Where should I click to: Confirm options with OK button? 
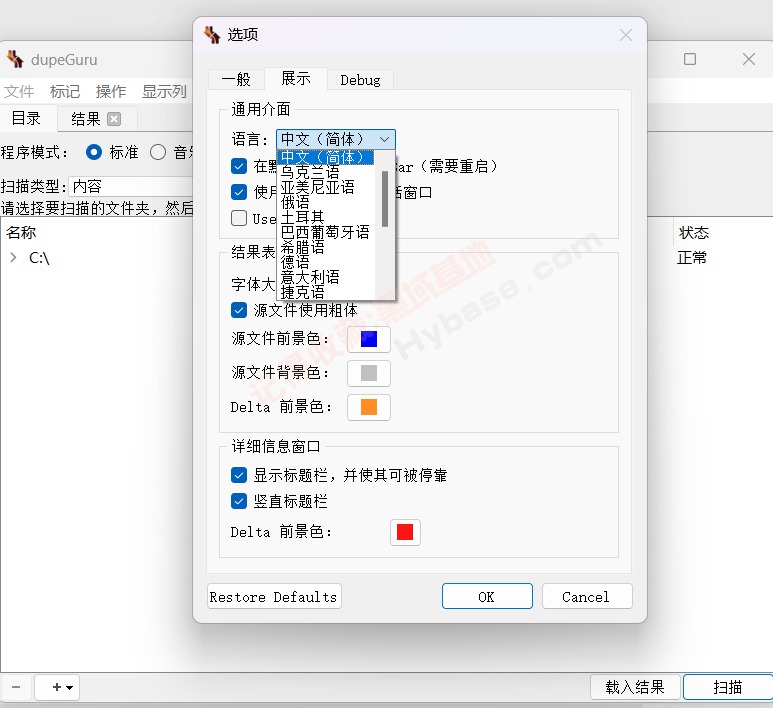487,597
